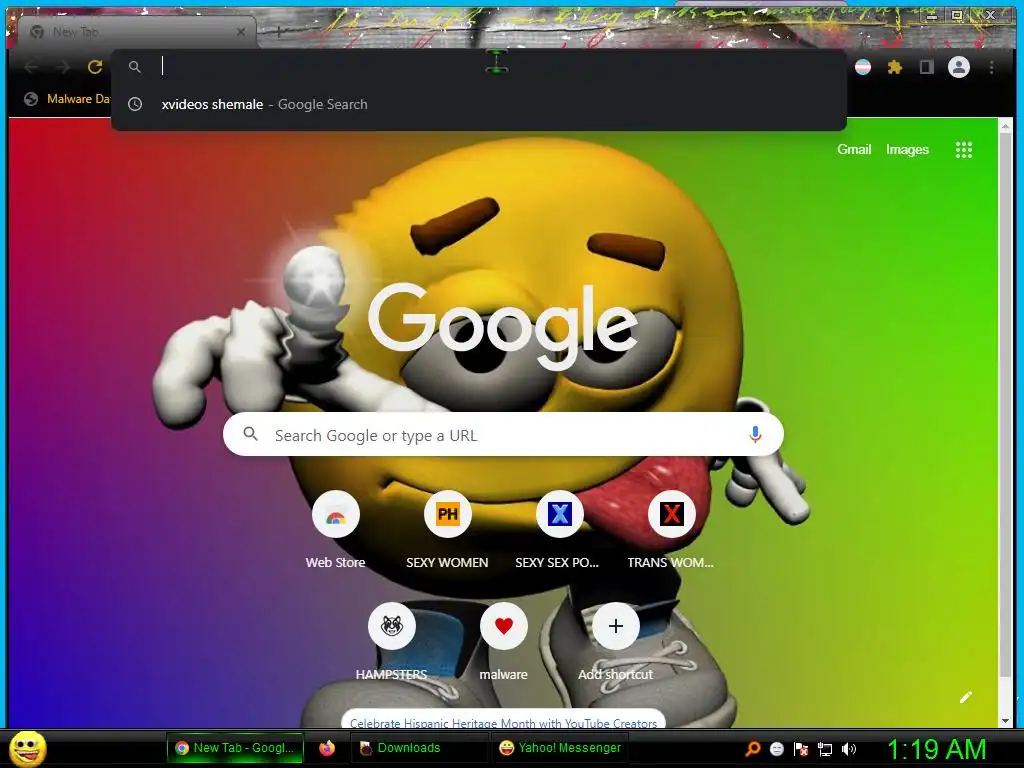Open the volume speaker tray icon
The height and width of the screenshot is (768, 1024).
849,749
